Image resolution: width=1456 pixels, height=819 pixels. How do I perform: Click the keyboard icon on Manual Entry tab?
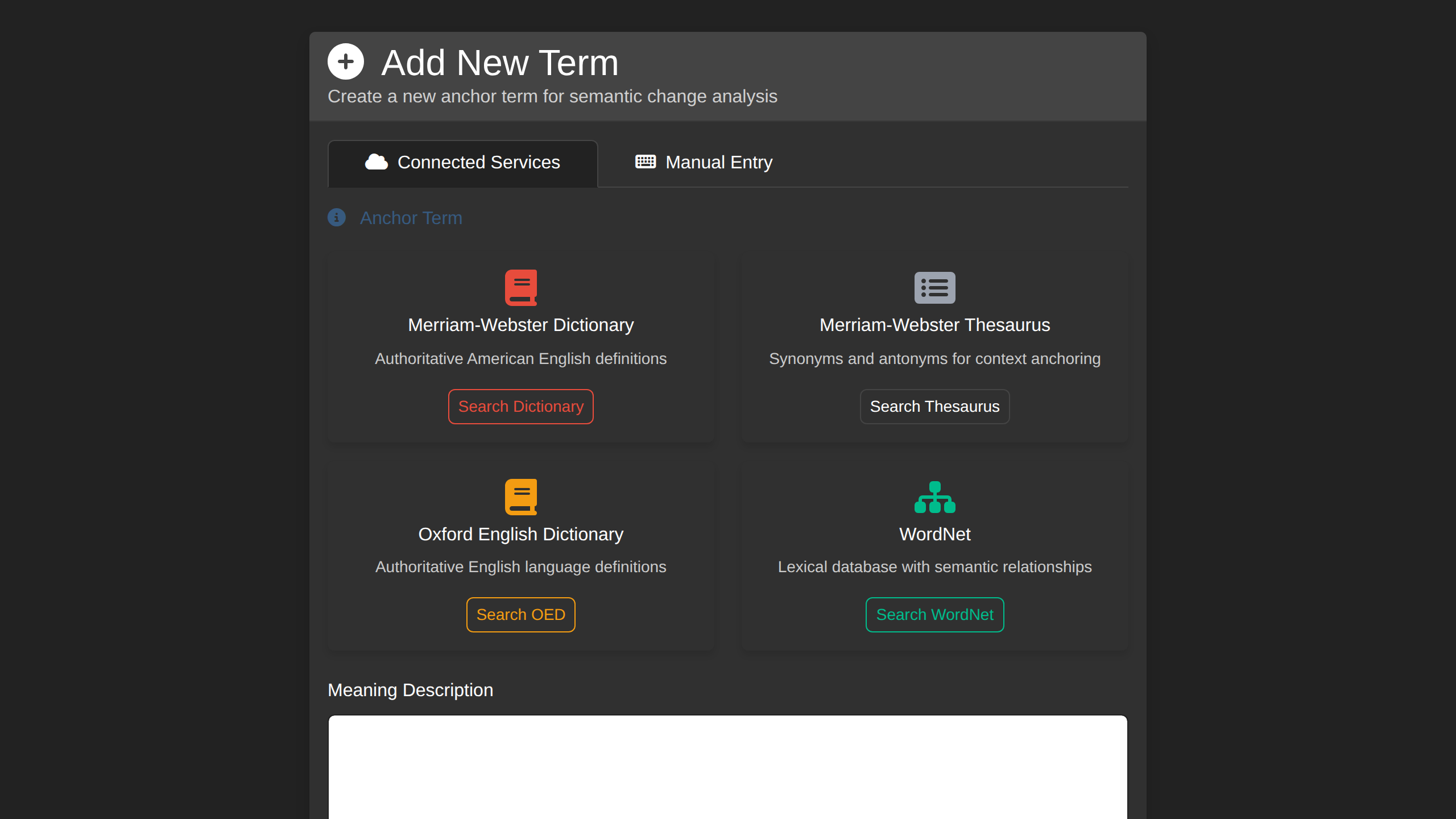(x=643, y=162)
